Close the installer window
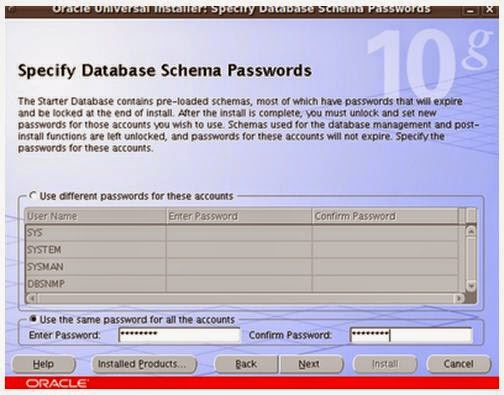Viewport: 504px width, 395px height. [489, 10]
